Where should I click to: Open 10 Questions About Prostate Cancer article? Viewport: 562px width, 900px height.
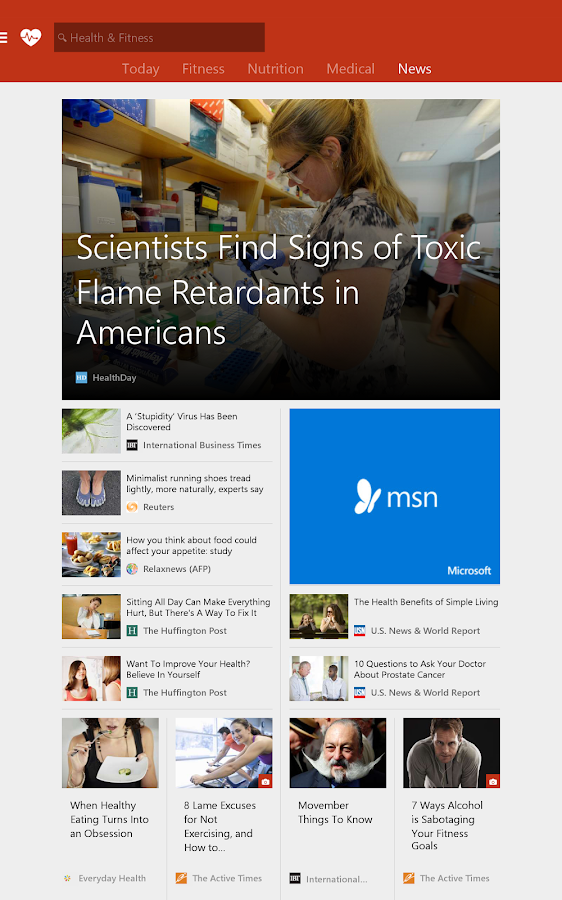420,669
